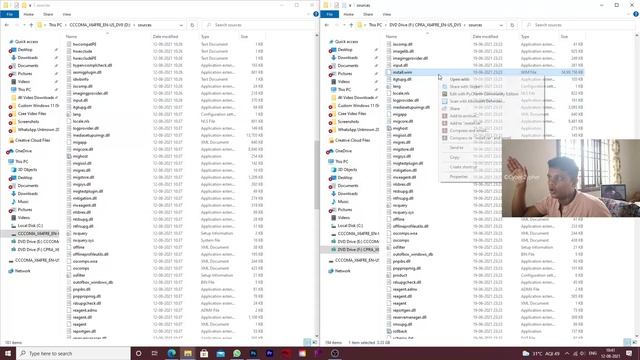Click the taskbar search box
Screen dimensions: 640x360
(x=73, y=353)
